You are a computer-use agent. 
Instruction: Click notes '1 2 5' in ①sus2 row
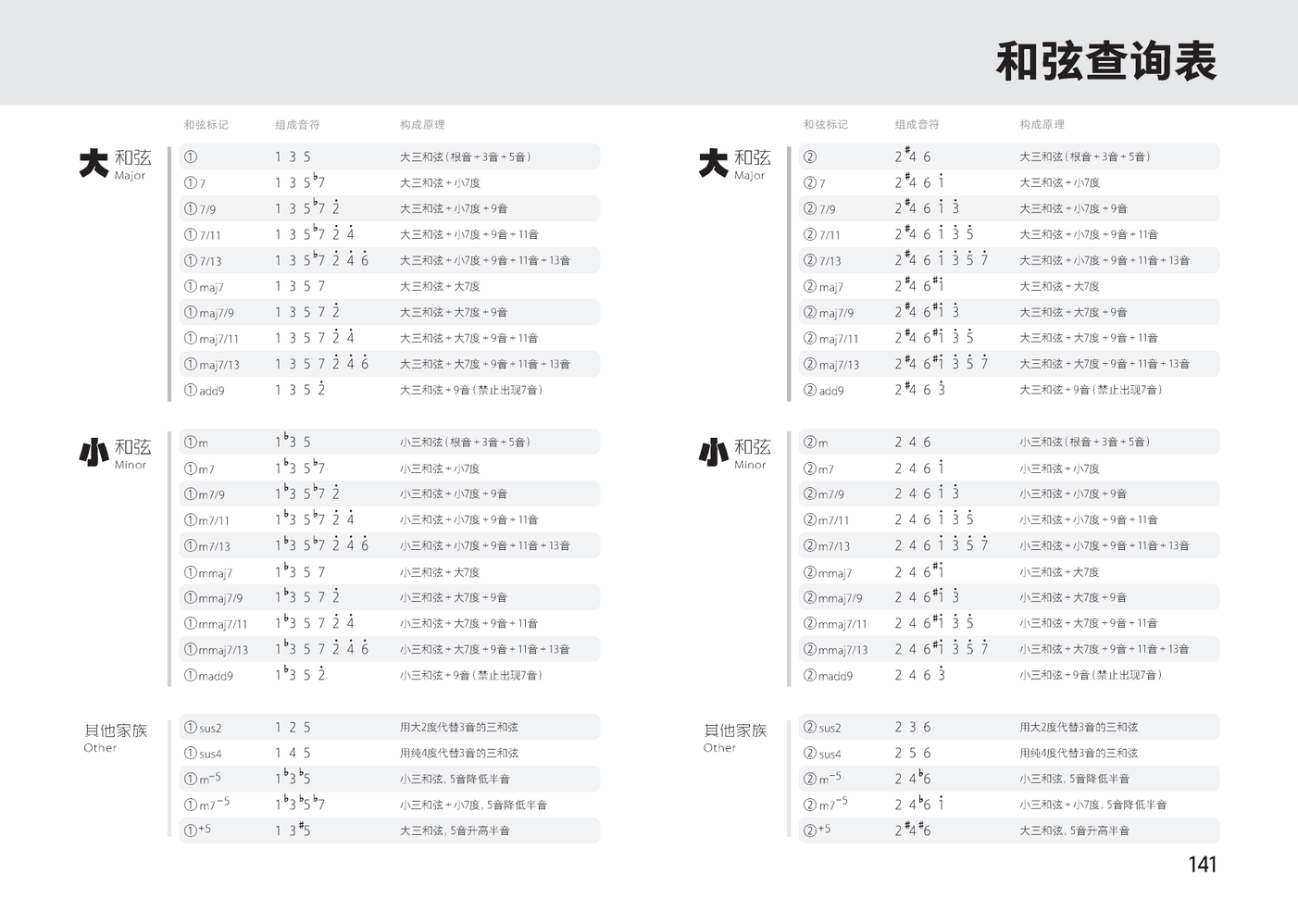click(293, 728)
